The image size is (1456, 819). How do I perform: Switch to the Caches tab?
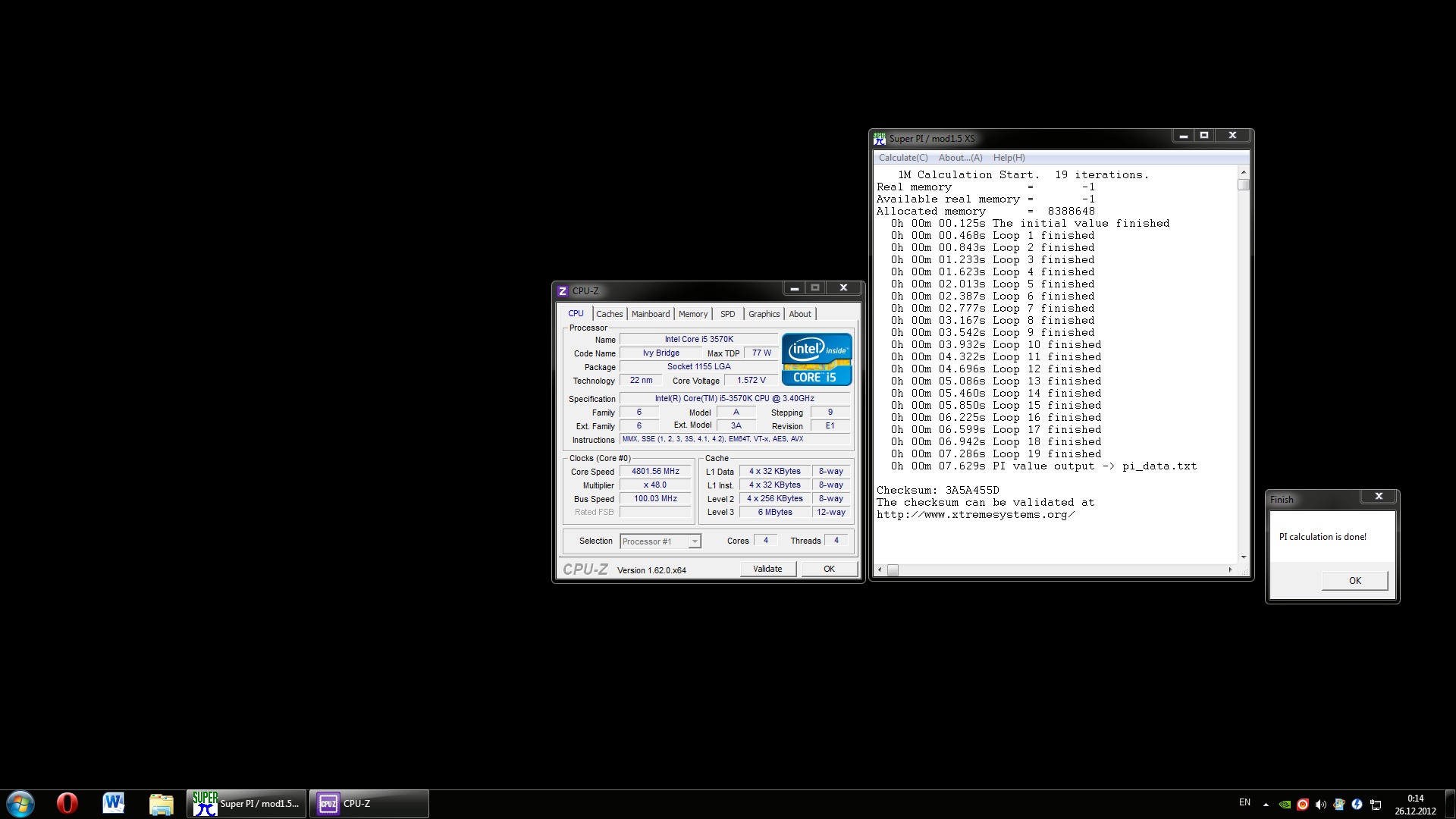pyautogui.click(x=610, y=314)
